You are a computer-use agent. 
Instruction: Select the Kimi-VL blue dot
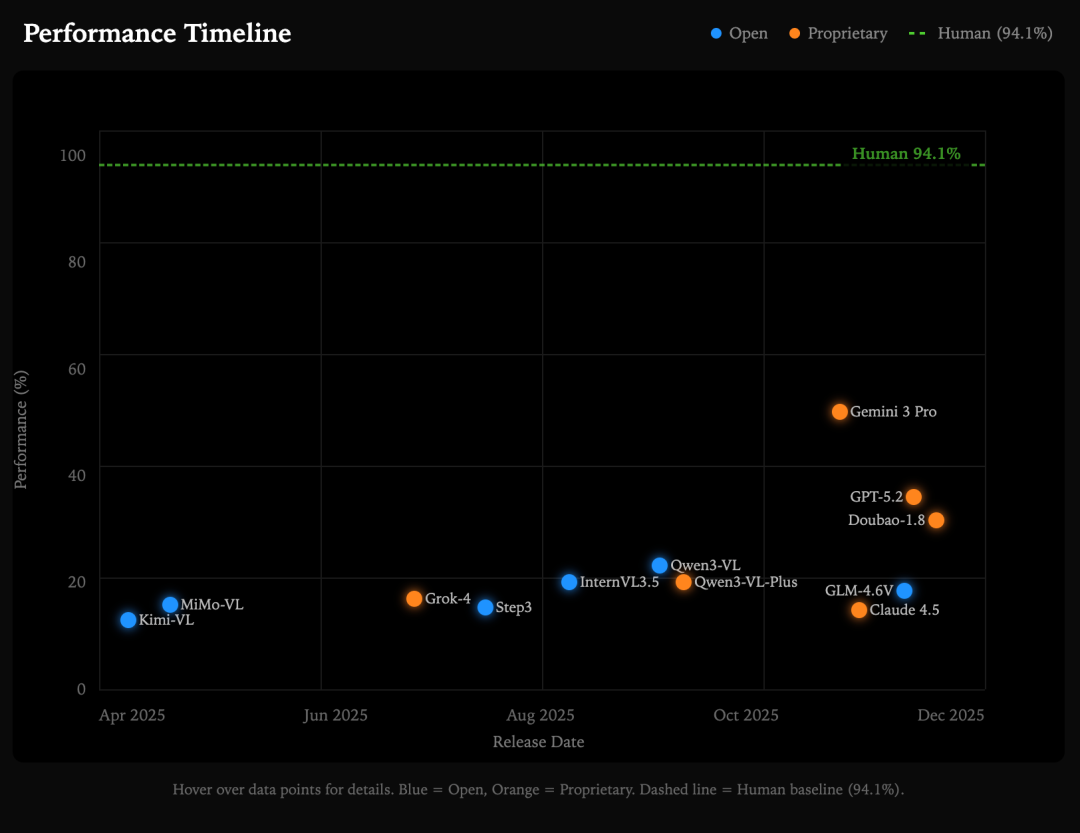128,620
